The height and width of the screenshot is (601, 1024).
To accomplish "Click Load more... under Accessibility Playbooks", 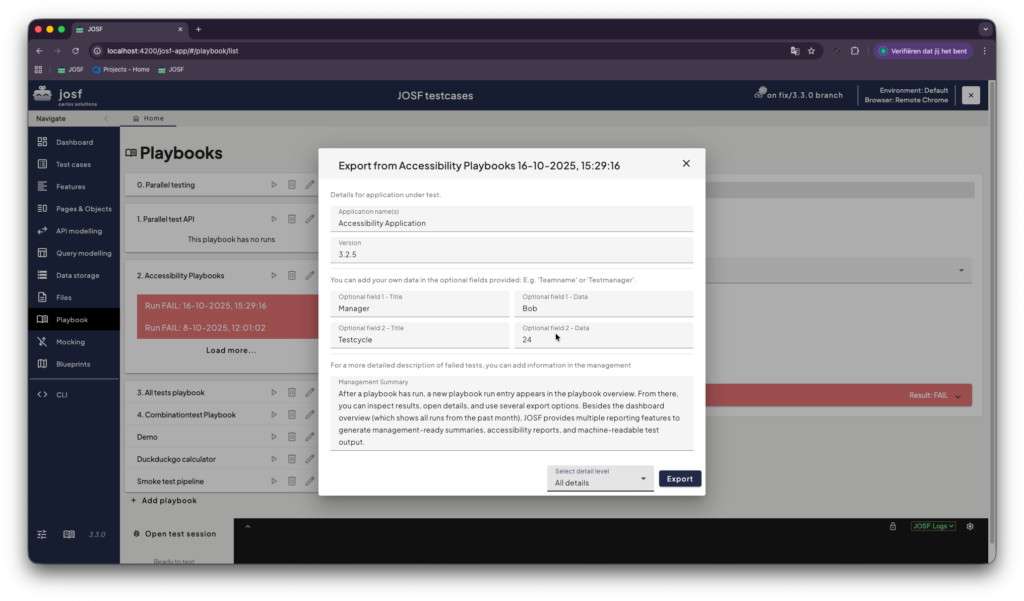I will pyautogui.click(x=231, y=351).
